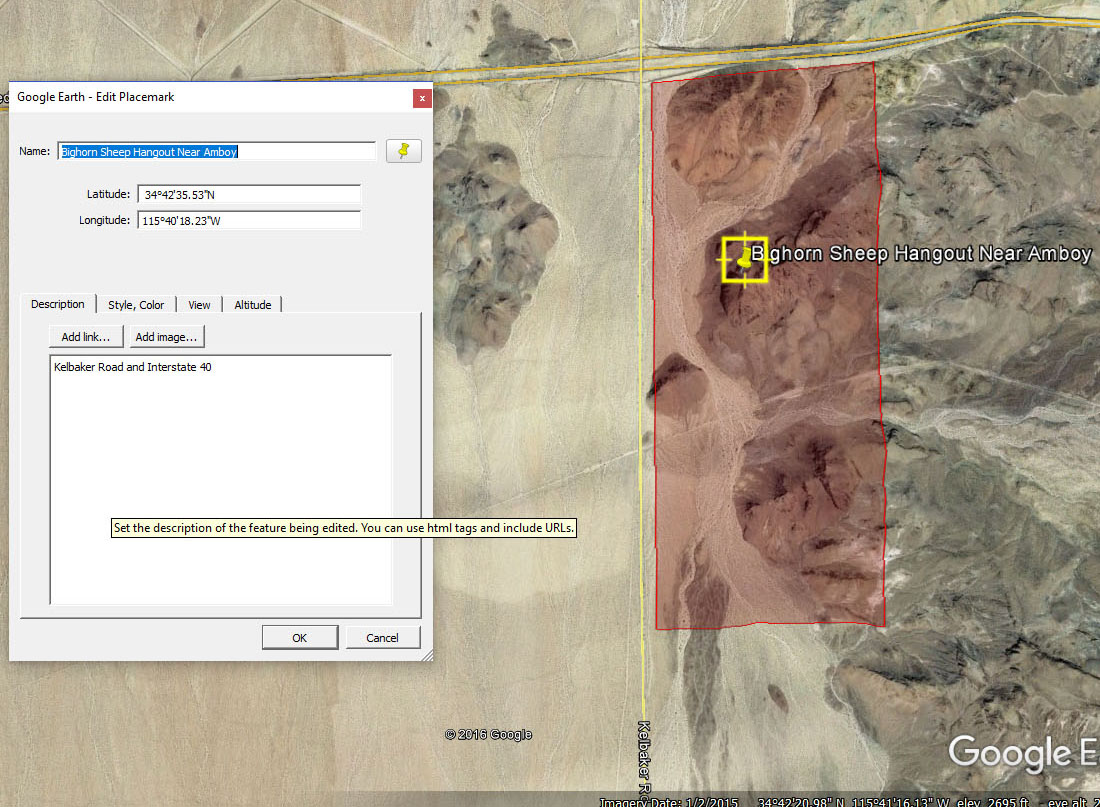Click the Kelbaker Road label on map
The height and width of the screenshot is (807, 1100).
[644, 760]
